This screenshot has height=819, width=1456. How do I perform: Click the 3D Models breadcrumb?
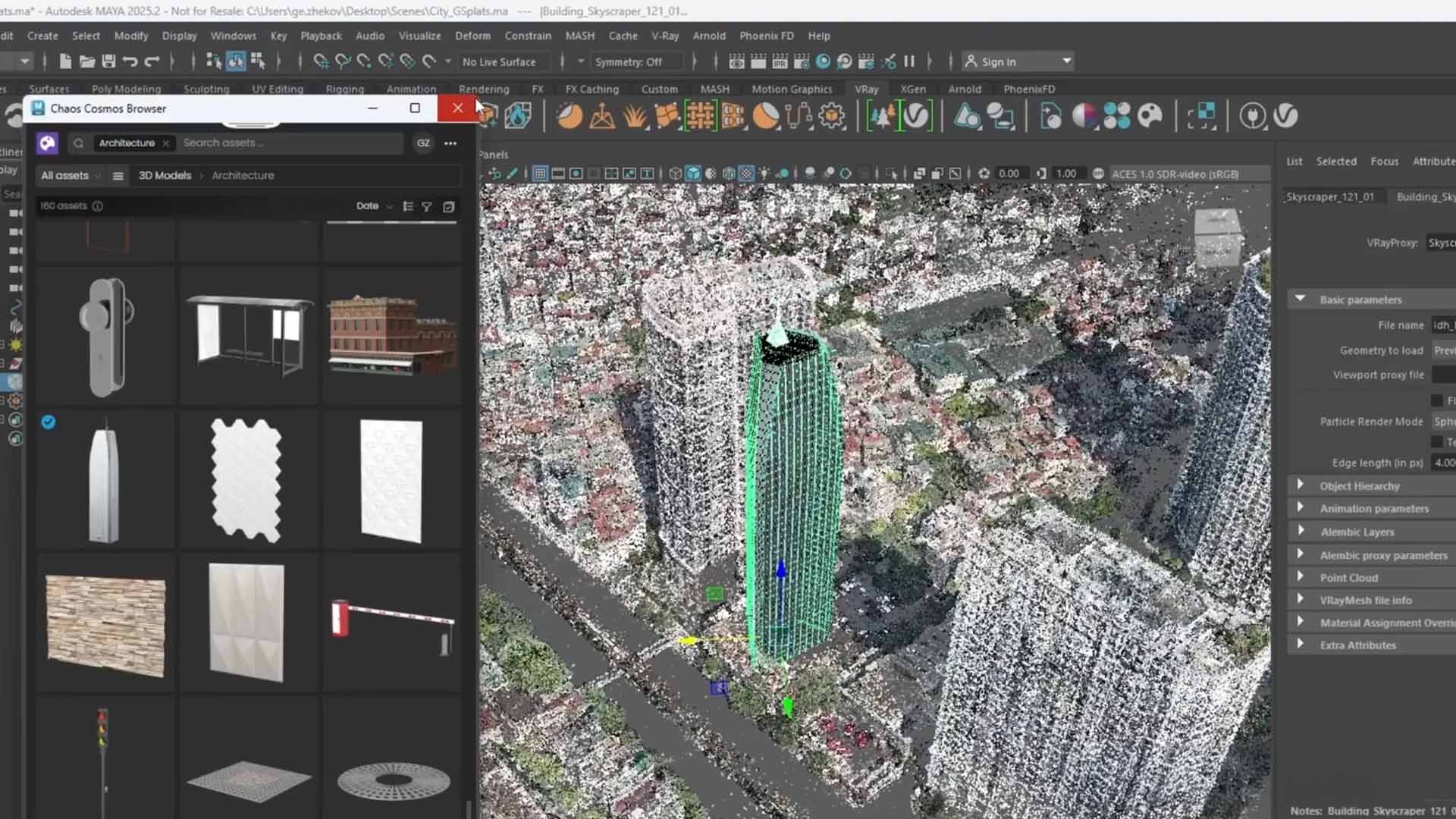coord(165,175)
